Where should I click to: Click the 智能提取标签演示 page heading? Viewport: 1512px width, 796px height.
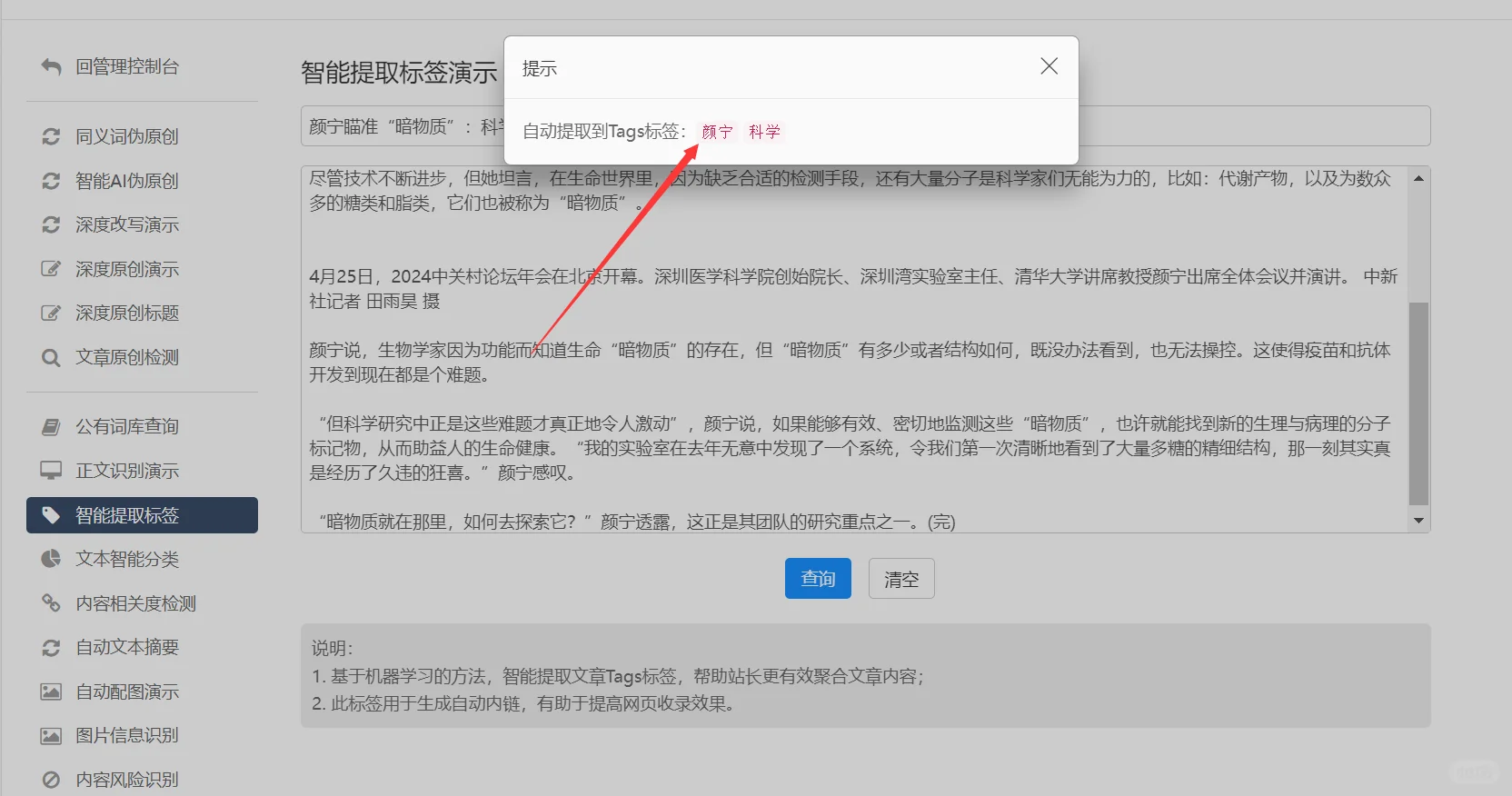tap(399, 73)
